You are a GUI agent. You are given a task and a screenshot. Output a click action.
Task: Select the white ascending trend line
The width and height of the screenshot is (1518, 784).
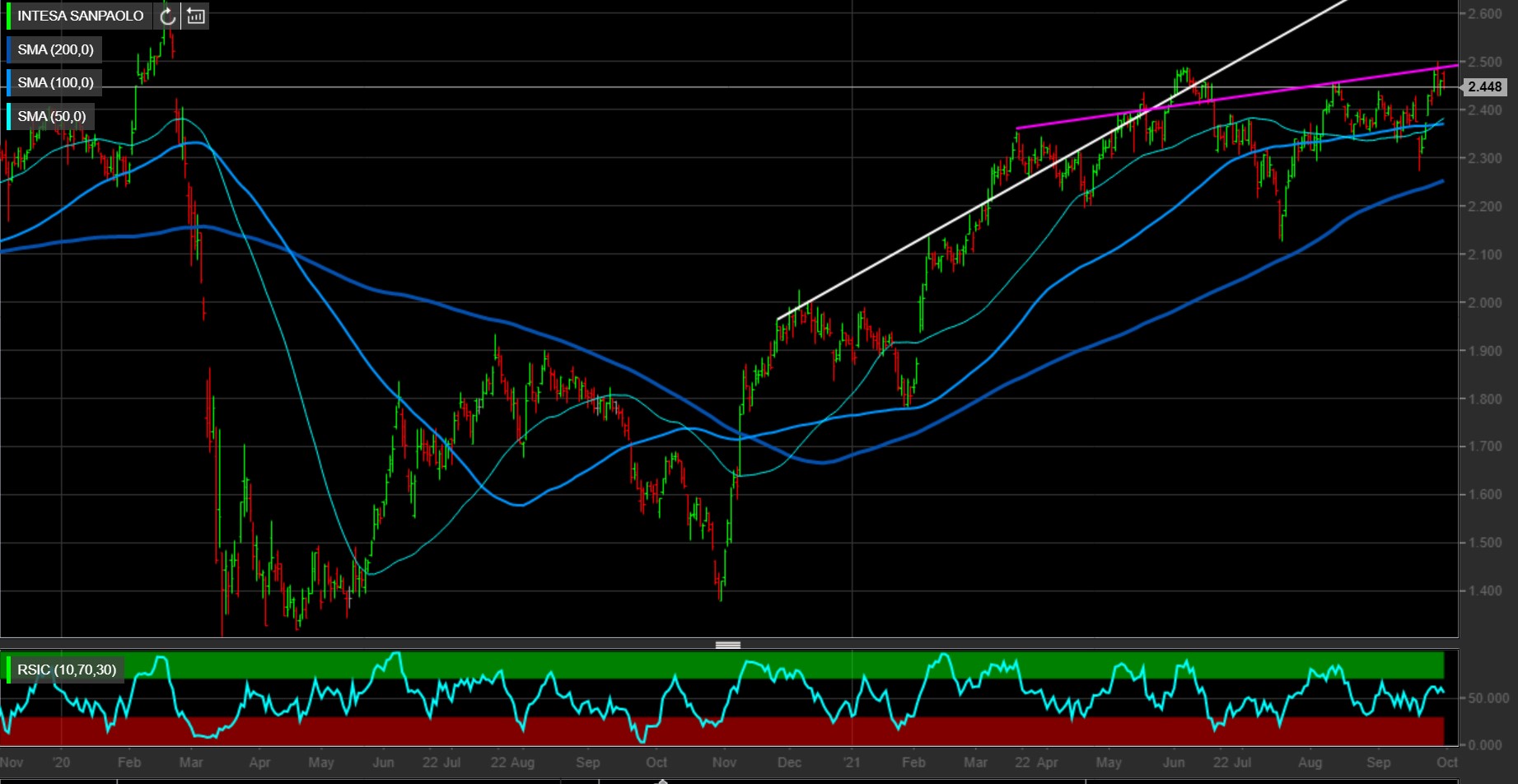(x=1063, y=160)
